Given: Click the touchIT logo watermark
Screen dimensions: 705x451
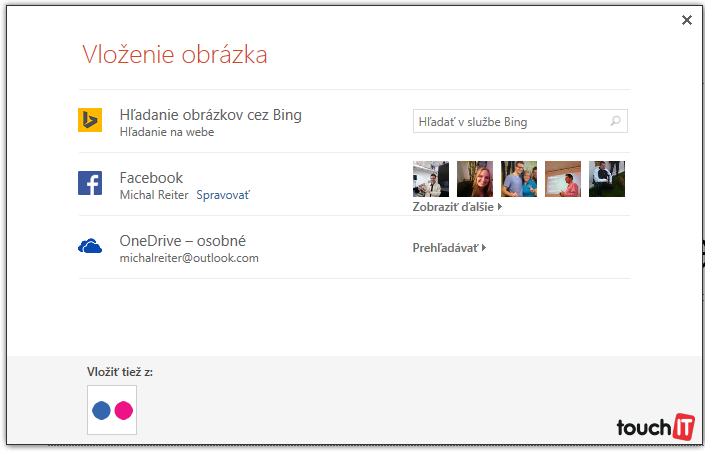Looking at the screenshot, I should [x=655, y=426].
